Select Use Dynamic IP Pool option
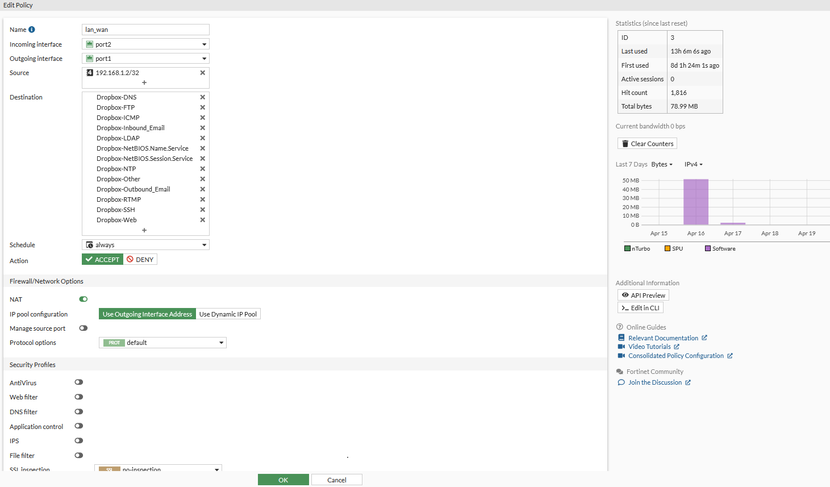Viewport: 830px width, 487px height. click(x=228, y=314)
